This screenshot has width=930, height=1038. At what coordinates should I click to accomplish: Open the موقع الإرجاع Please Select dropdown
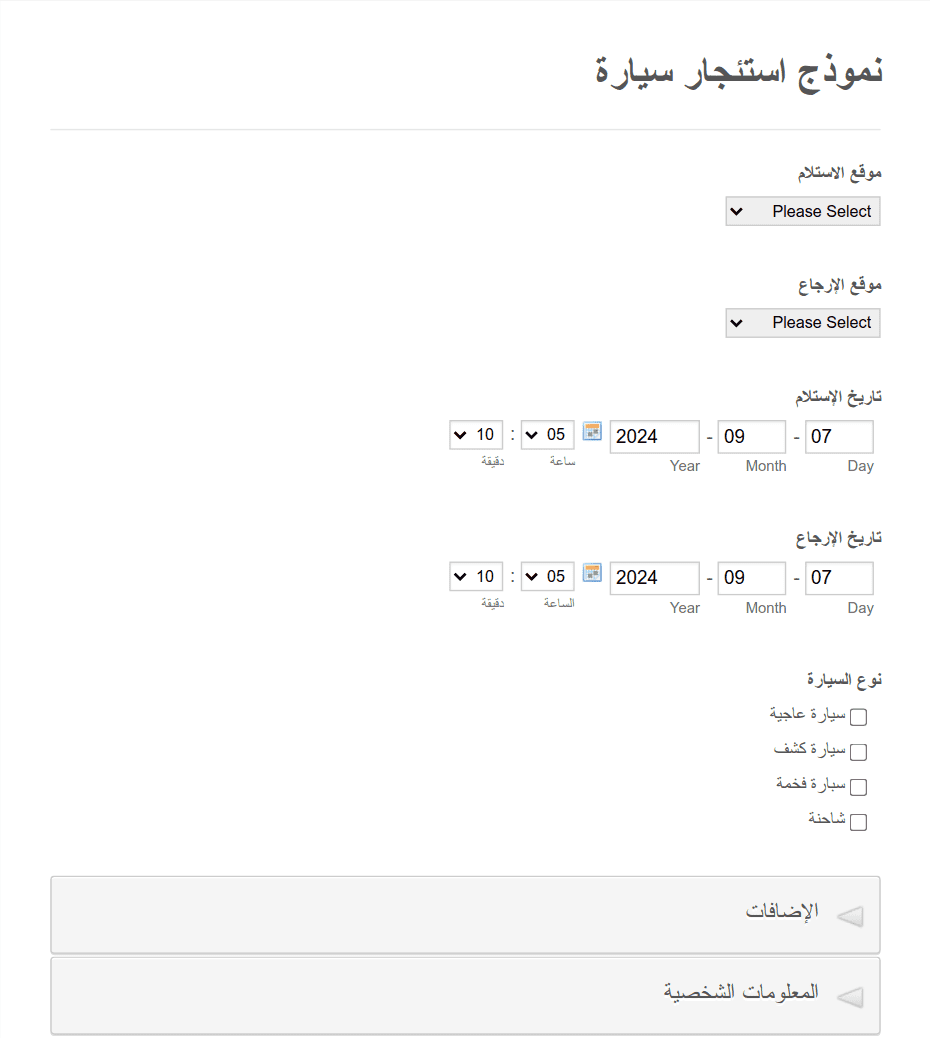[x=803, y=323]
